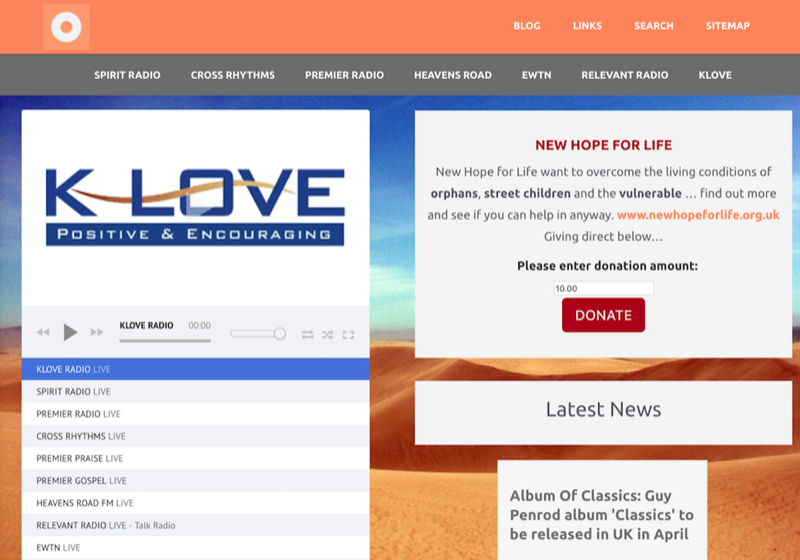Start playback with the play button
The image size is (800, 560).
click(70, 333)
